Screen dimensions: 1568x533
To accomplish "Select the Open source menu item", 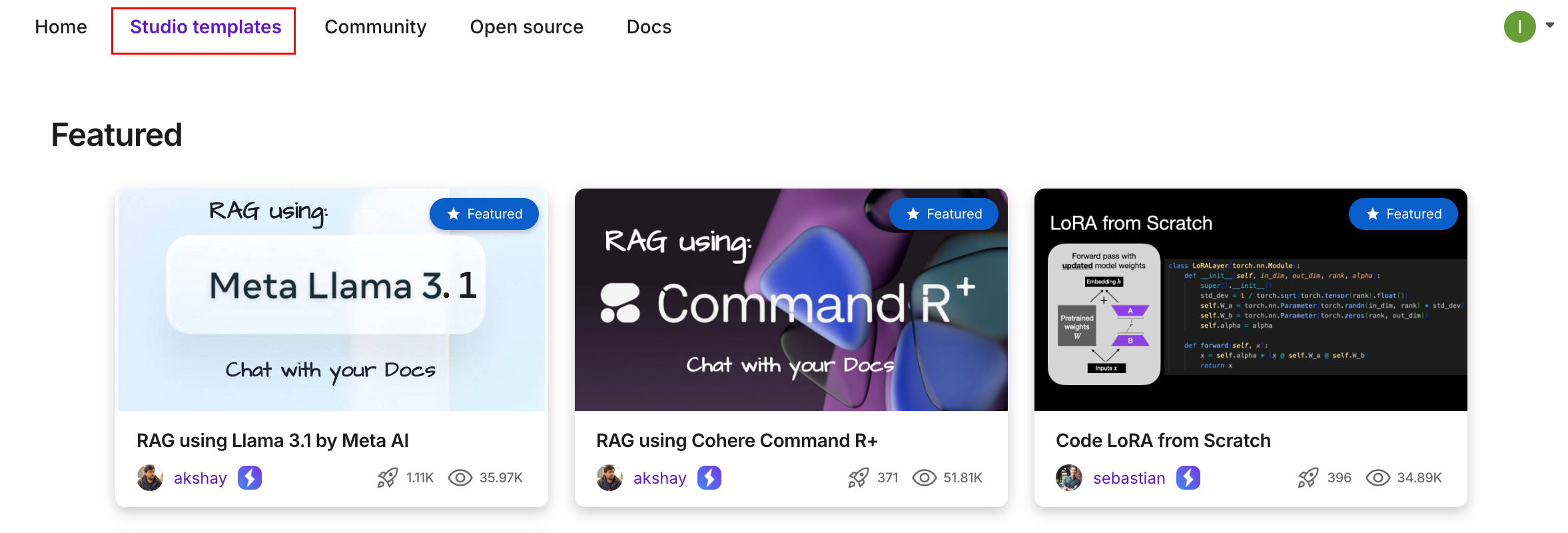I will (x=526, y=27).
